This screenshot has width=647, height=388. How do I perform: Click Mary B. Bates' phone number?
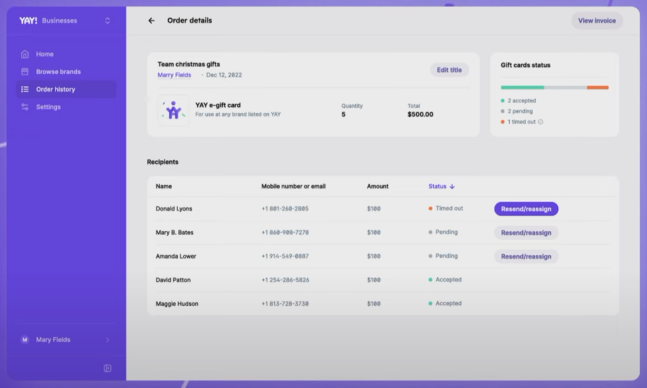285,233
